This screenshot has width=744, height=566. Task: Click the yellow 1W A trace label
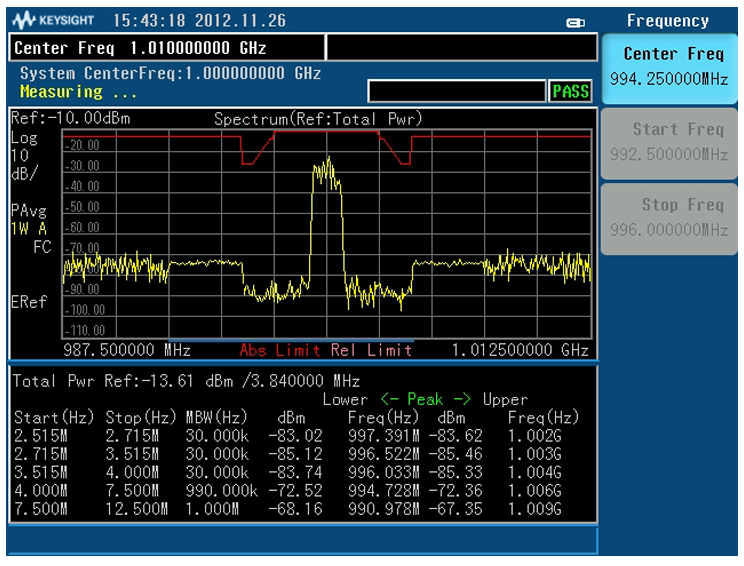29,229
